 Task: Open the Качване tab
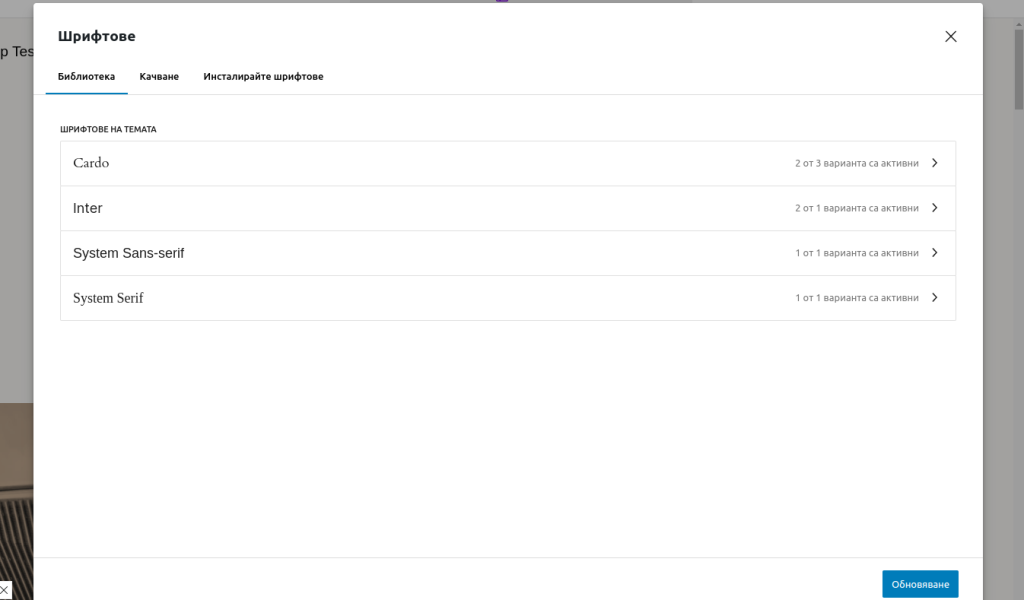click(x=159, y=77)
